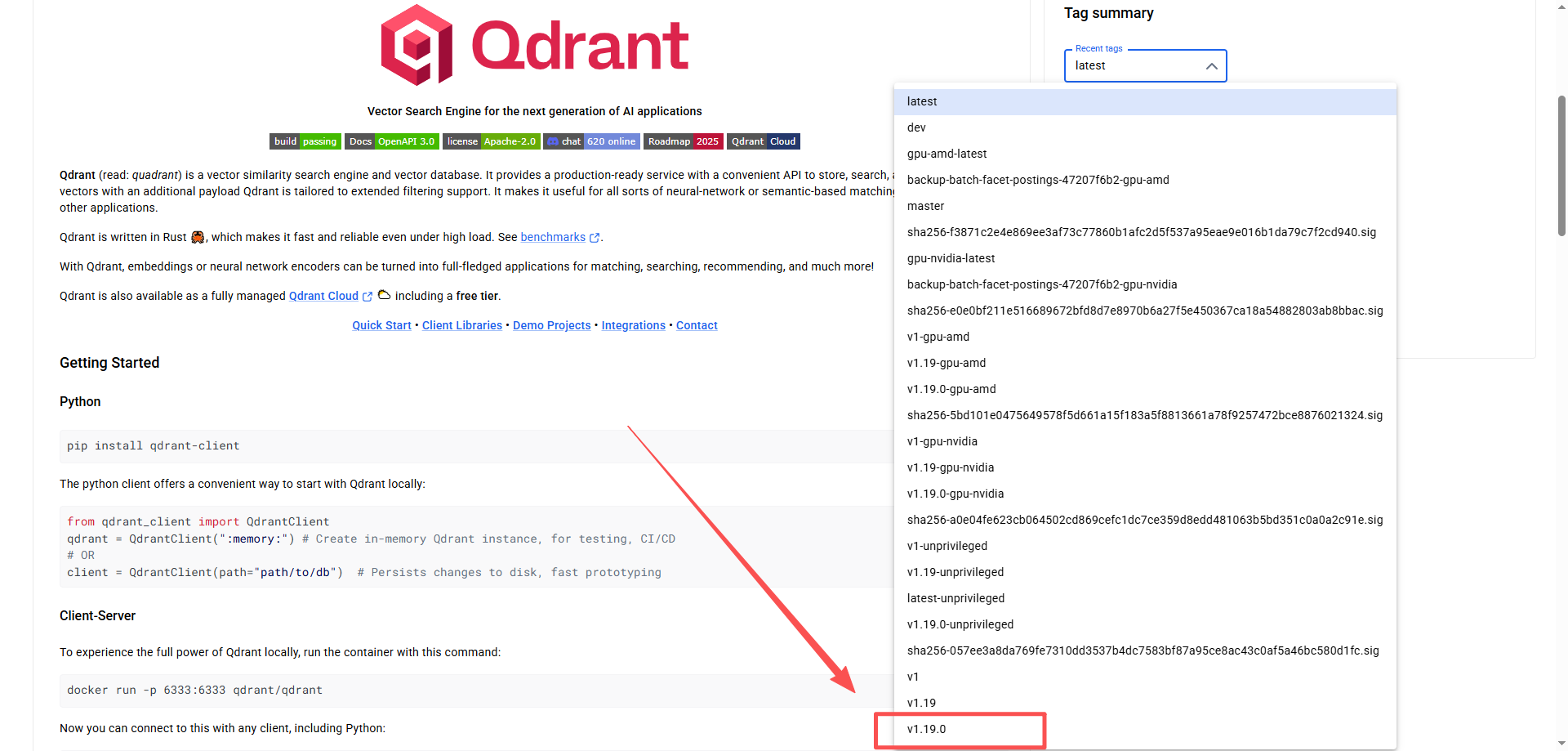Choose backup-batch-facet-postings-47207f6b2-gpu-nvidia tag

tap(1145, 284)
